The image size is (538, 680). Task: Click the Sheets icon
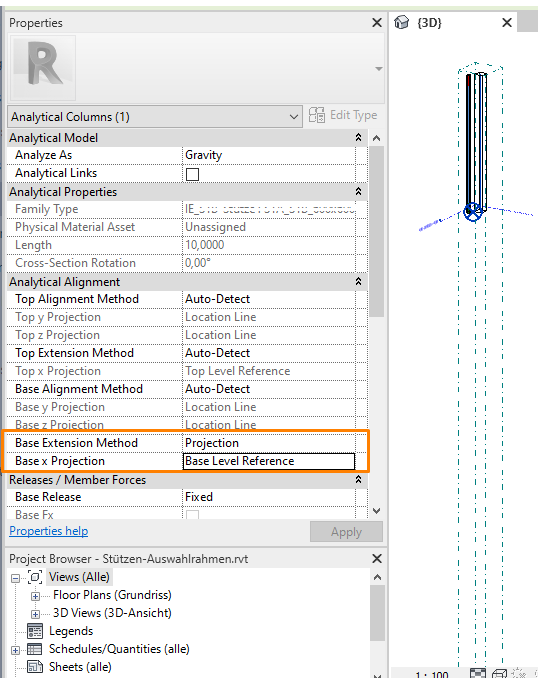point(35,667)
